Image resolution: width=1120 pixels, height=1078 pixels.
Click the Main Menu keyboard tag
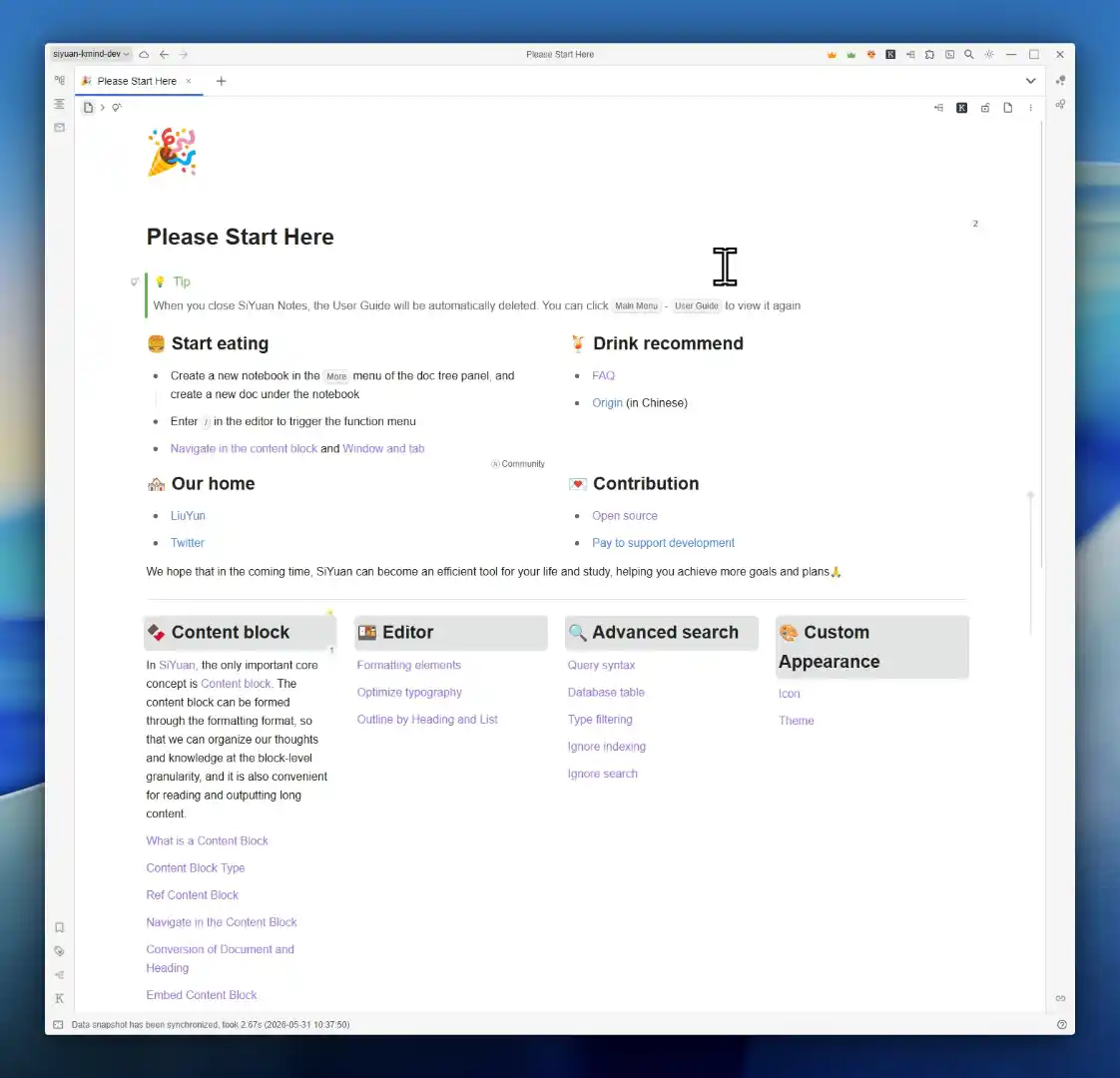pyautogui.click(x=636, y=305)
